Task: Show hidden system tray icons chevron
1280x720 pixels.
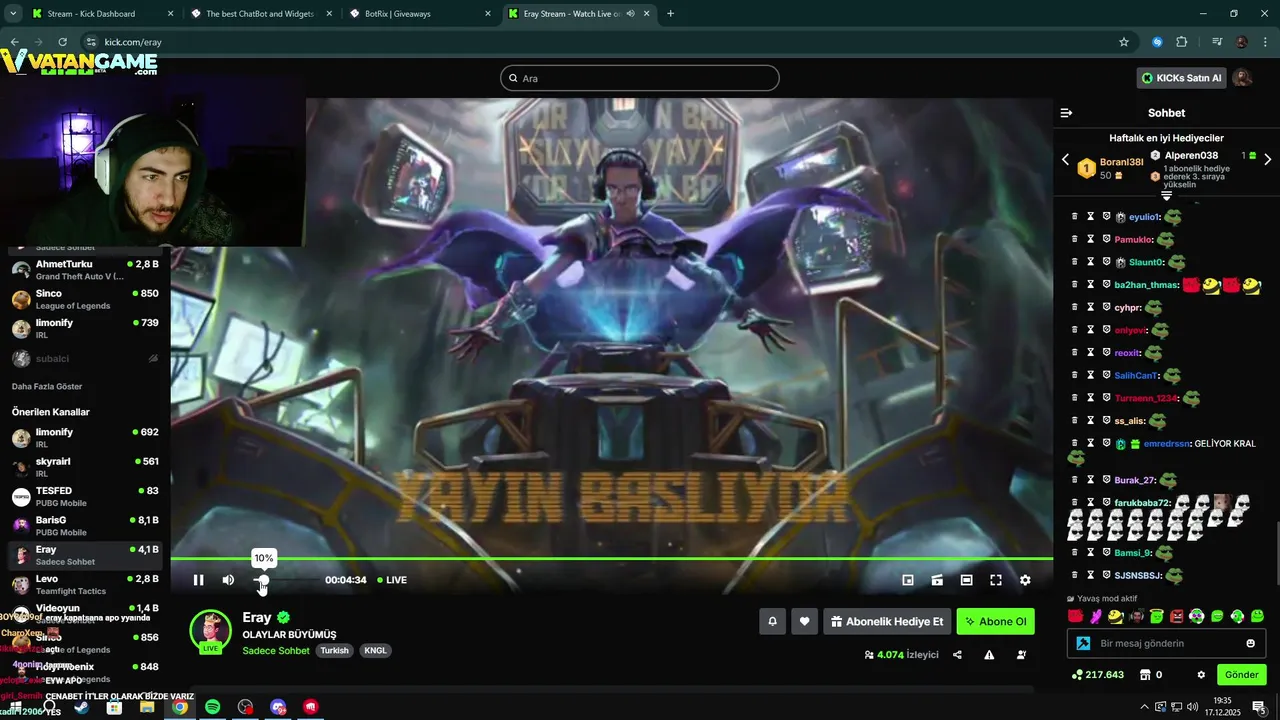Action: point(1144,707)
